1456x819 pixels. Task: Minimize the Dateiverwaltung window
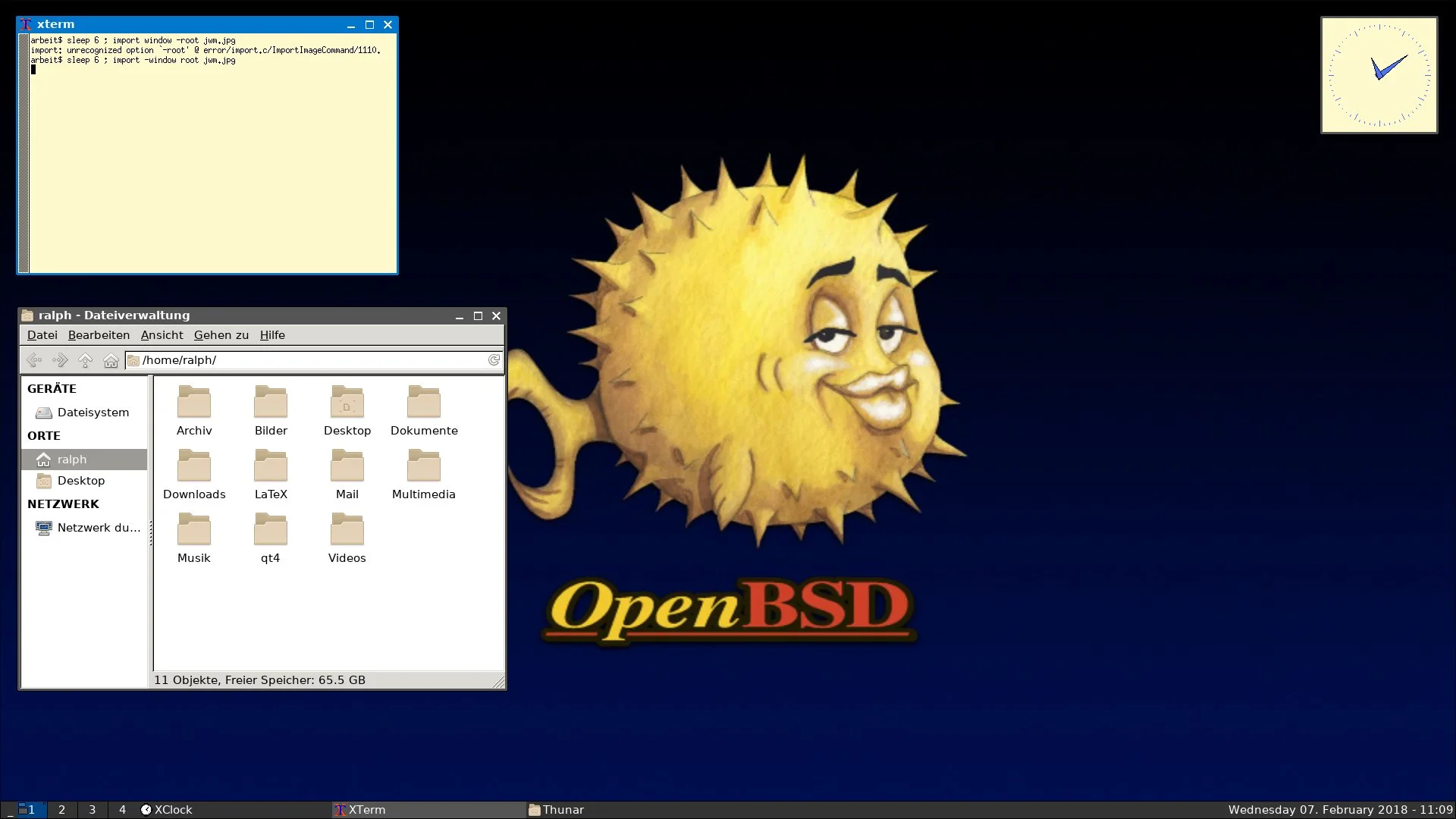[459, 316]
